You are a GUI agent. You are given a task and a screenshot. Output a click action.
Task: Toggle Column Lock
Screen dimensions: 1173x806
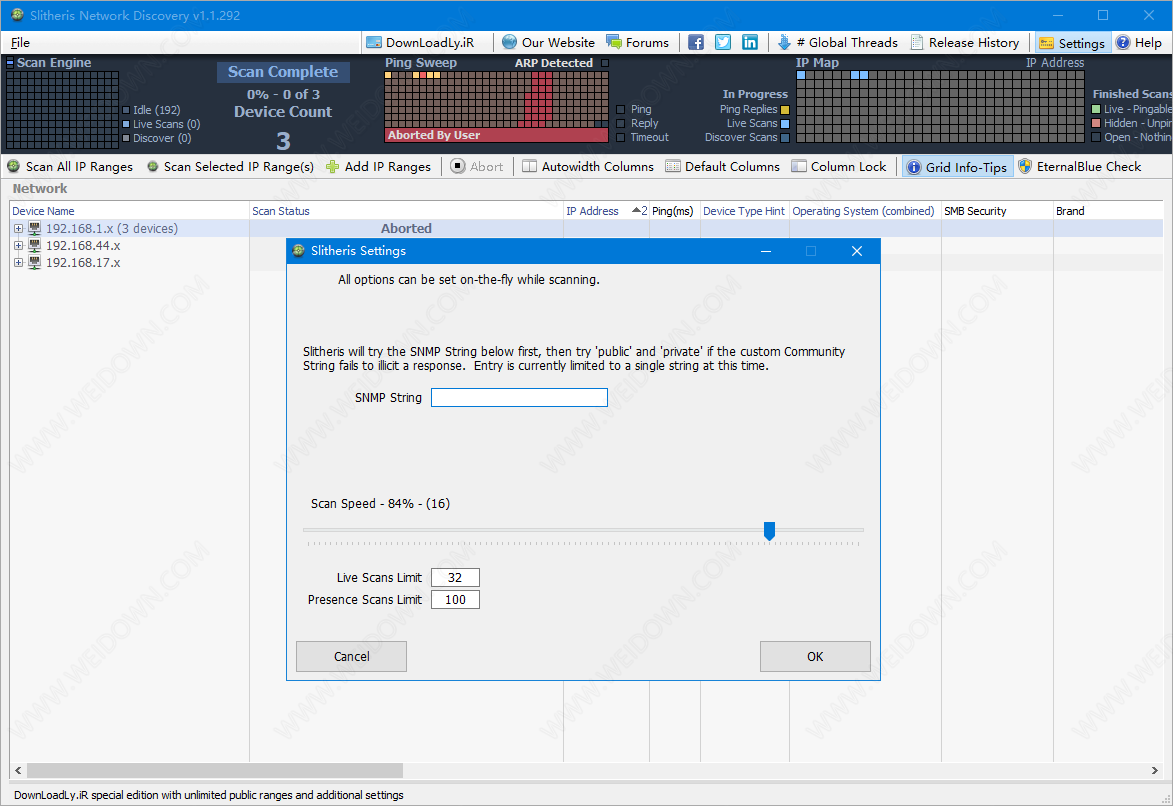pos(839,166)
